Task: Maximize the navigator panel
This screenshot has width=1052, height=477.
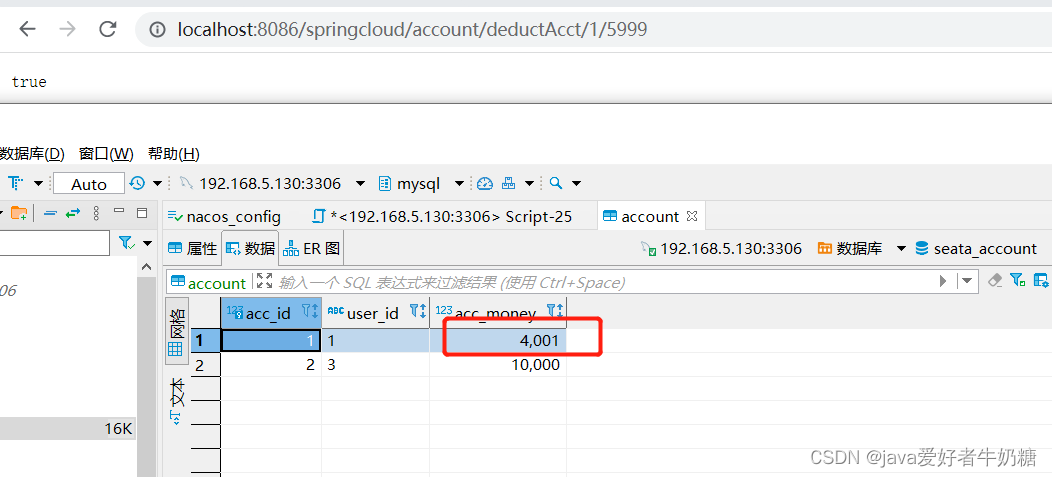Action: coord(142,213)
